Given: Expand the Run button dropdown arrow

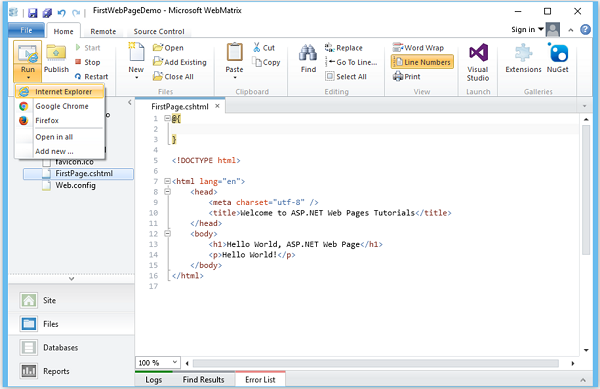Looking at the screenshot, I should point(28,78).
